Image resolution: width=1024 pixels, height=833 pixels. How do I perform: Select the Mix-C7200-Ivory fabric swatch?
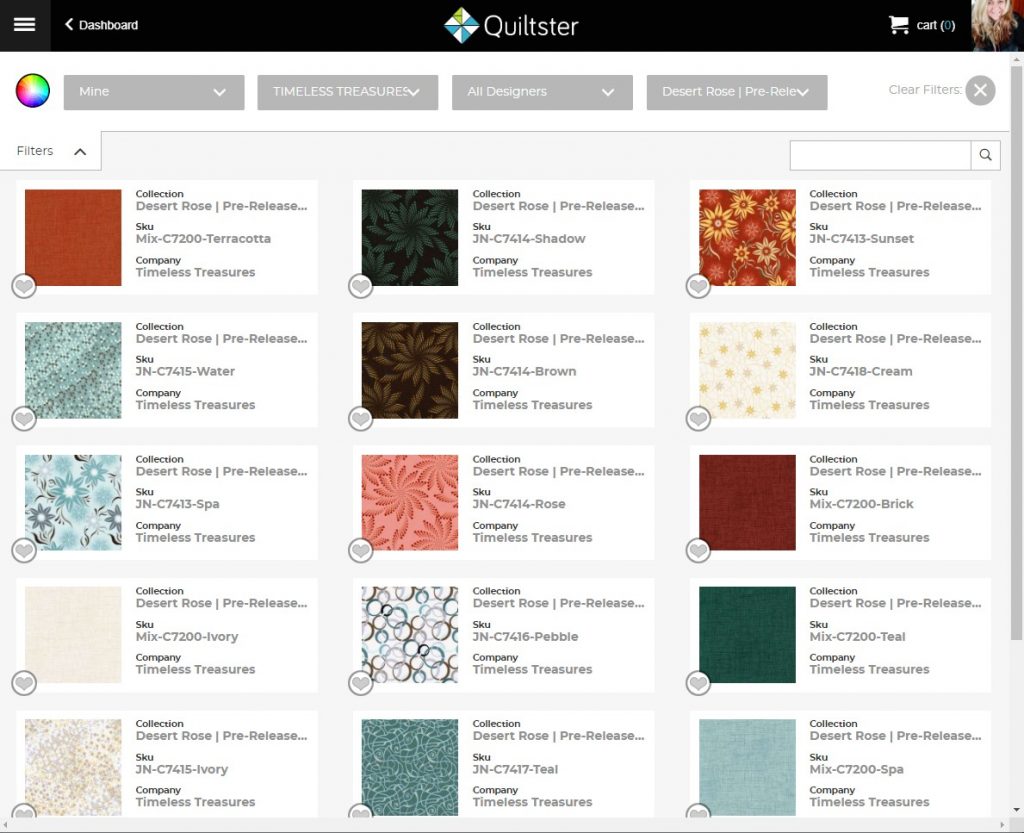73,635
